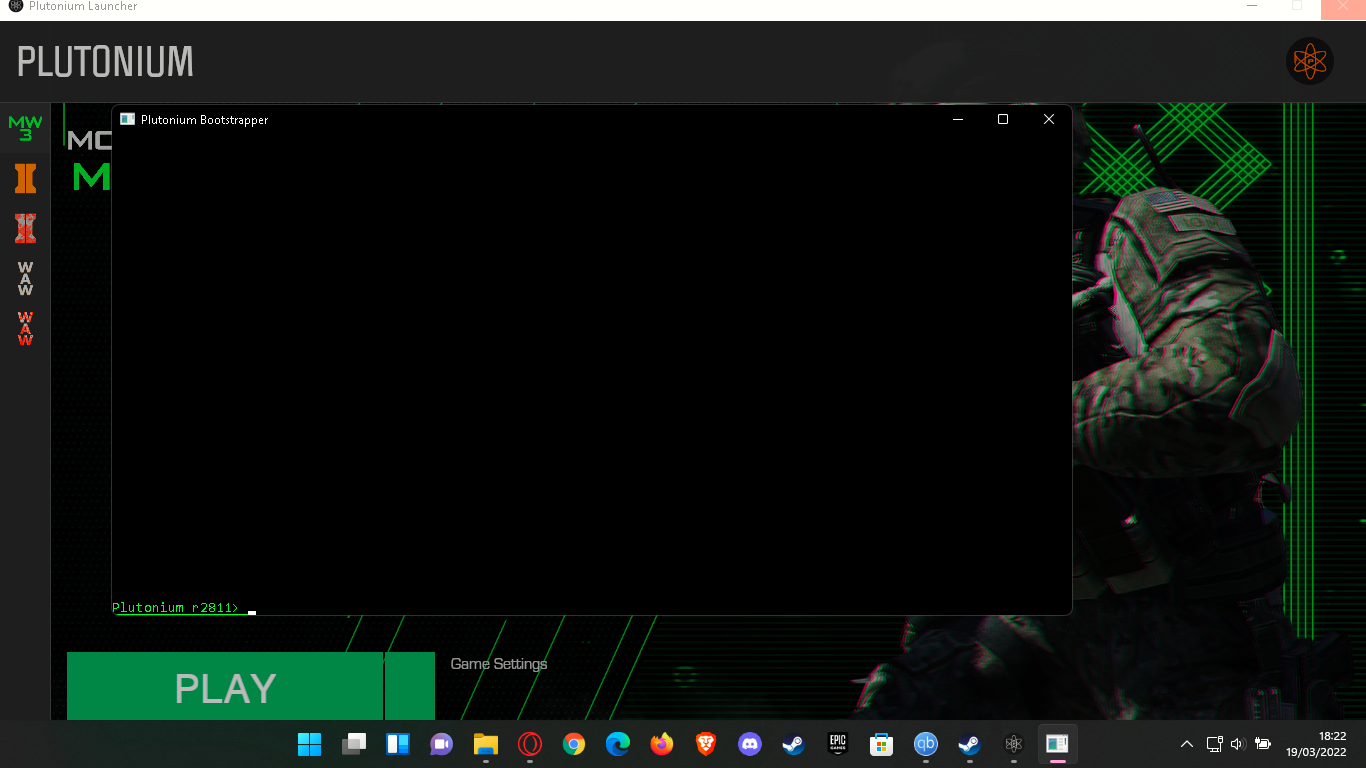Launch Microsoft Edge from taskbar
Screen dimensions: 1366x768
(617, 744)
